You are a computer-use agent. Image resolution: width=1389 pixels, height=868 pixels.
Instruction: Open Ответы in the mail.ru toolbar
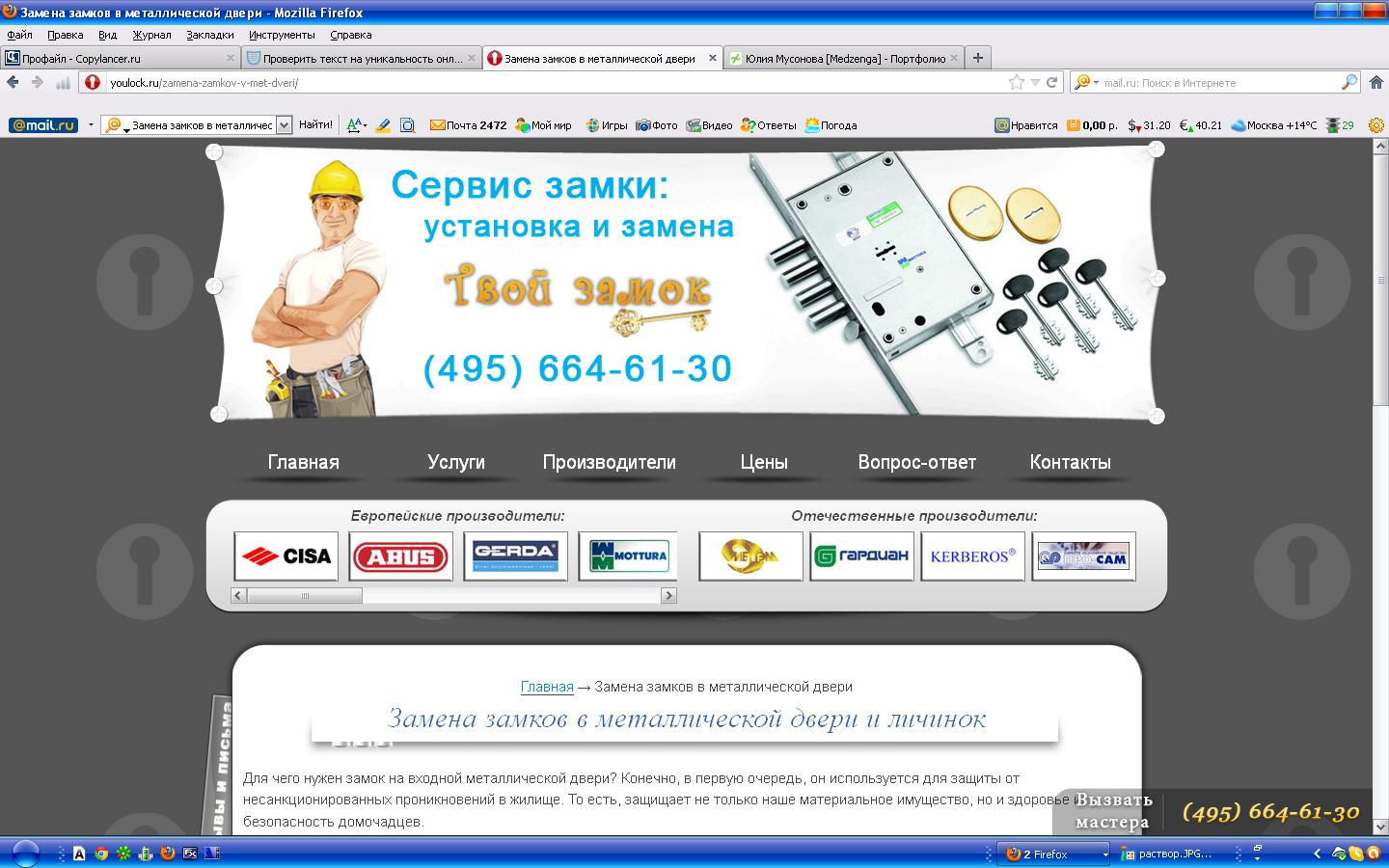[x=769, y=125]
